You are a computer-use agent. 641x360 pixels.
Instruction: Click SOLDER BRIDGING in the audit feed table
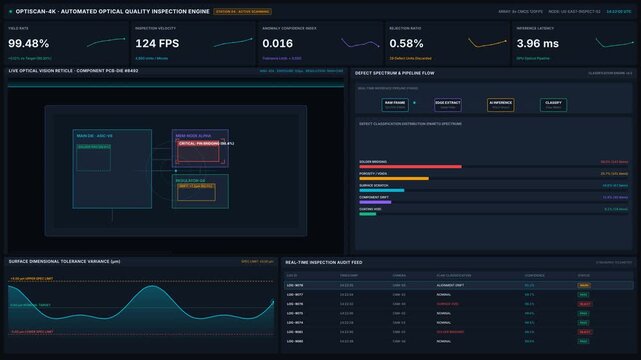450,332
